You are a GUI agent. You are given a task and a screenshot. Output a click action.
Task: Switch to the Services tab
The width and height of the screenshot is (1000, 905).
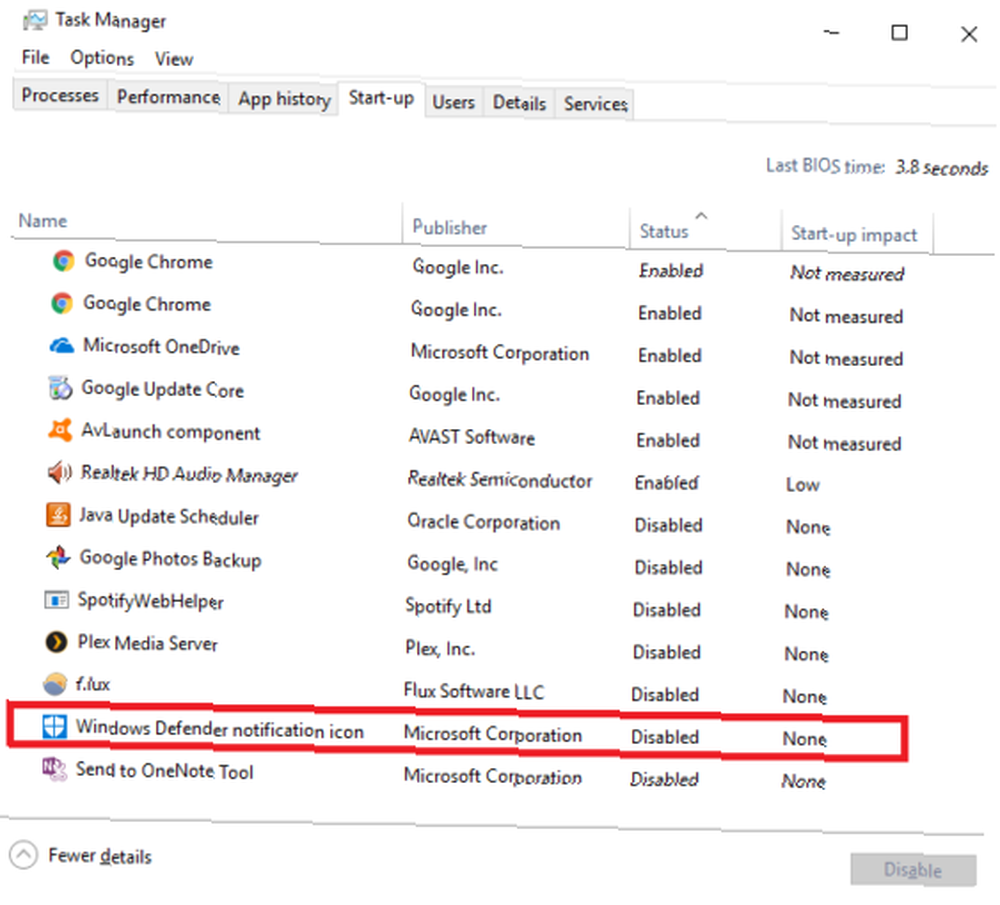(596, 104)
